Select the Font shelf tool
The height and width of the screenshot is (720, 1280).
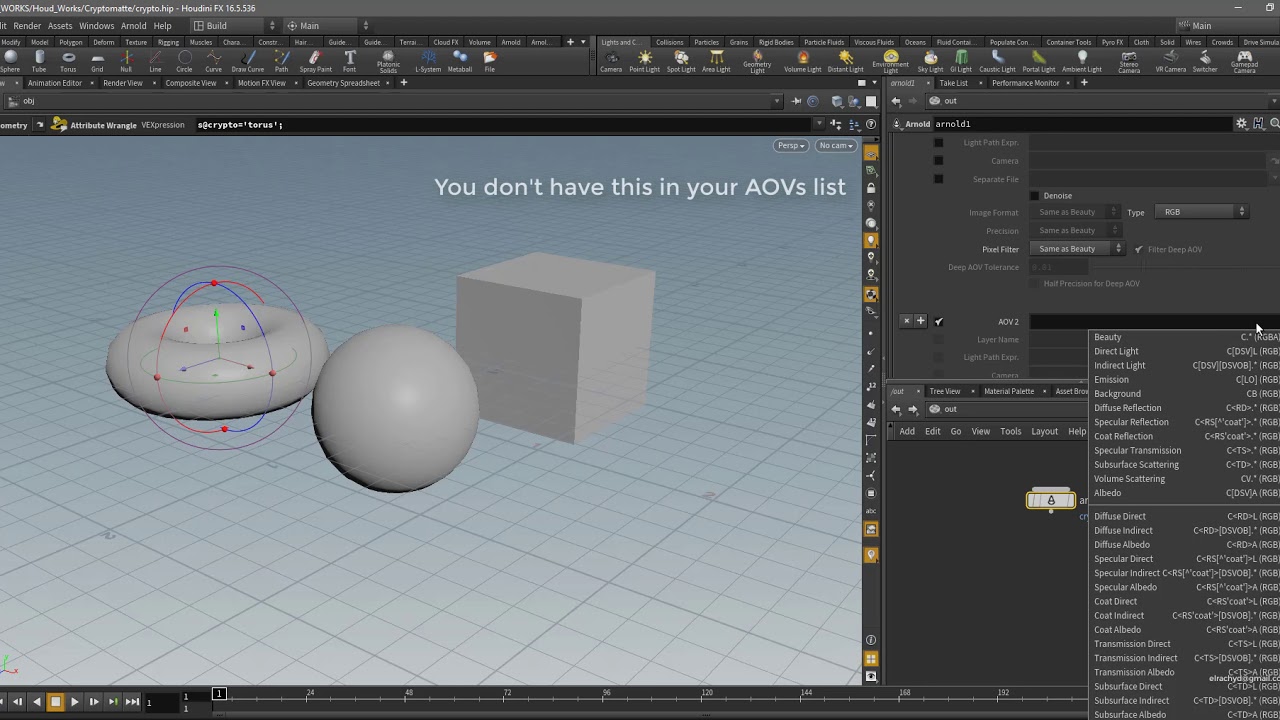349,61
